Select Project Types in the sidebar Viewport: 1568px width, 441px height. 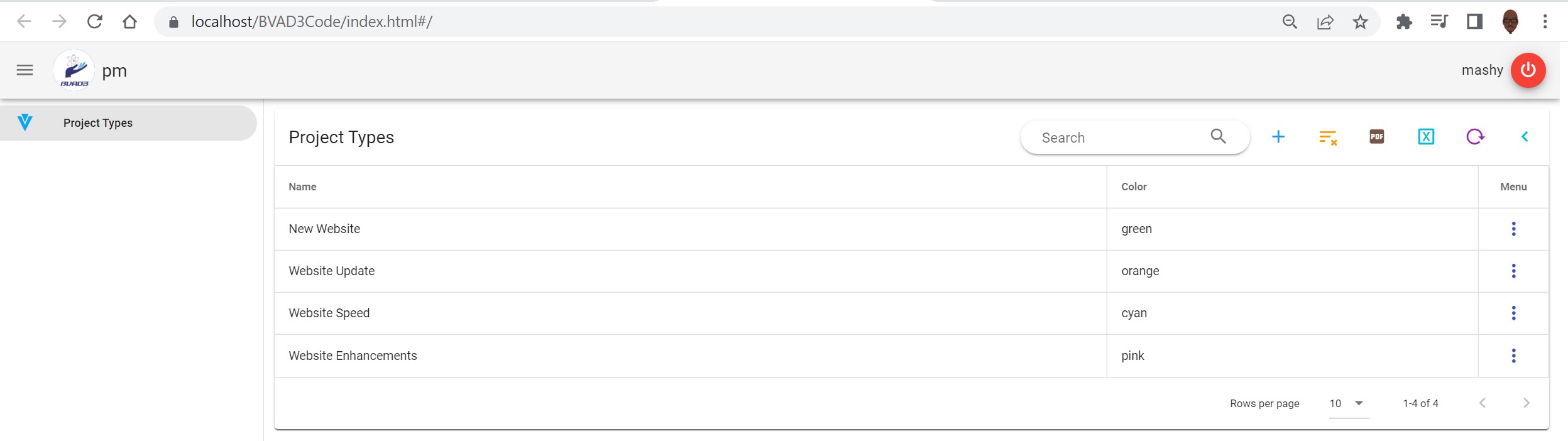point(98,123)
